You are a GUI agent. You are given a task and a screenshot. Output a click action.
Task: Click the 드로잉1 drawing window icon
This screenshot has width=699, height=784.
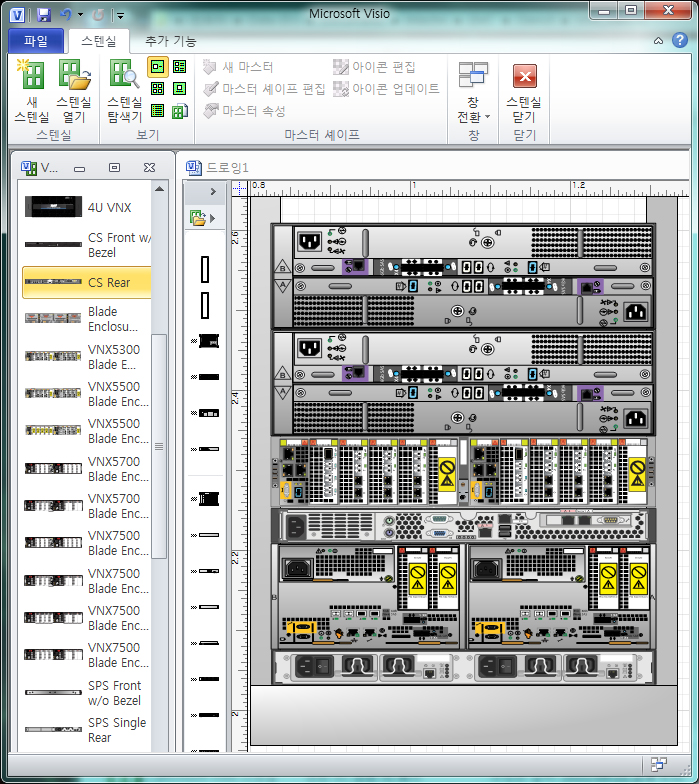click(x=194, y=168)
